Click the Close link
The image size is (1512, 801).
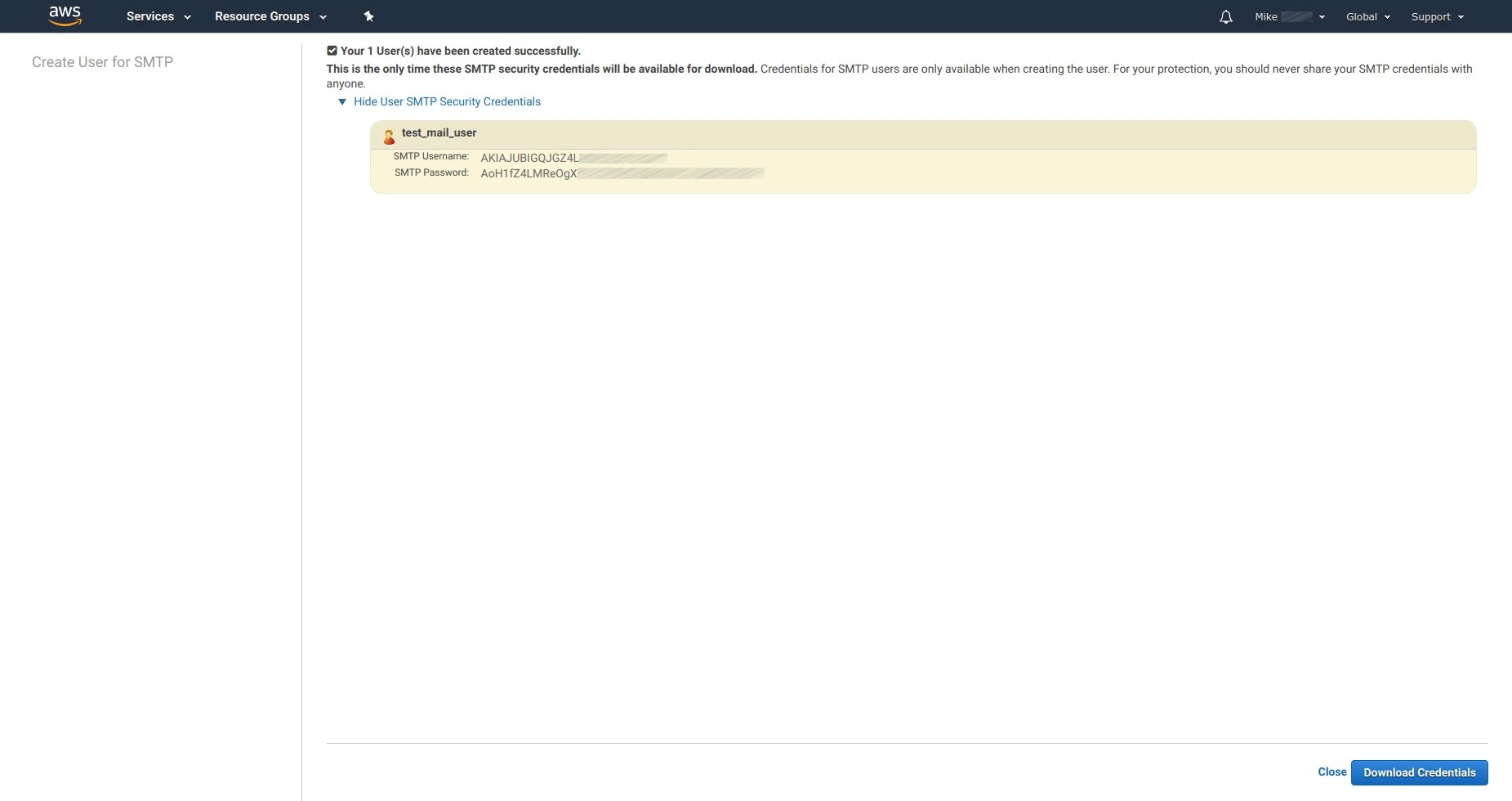coord(1331,772)
